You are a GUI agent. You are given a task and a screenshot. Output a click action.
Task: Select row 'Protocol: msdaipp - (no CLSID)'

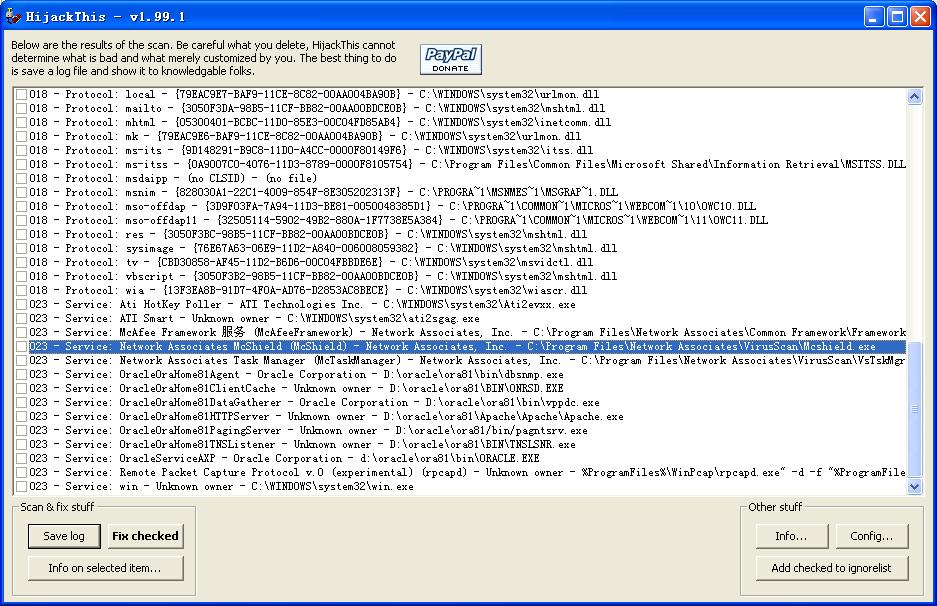tap(173, 178)
